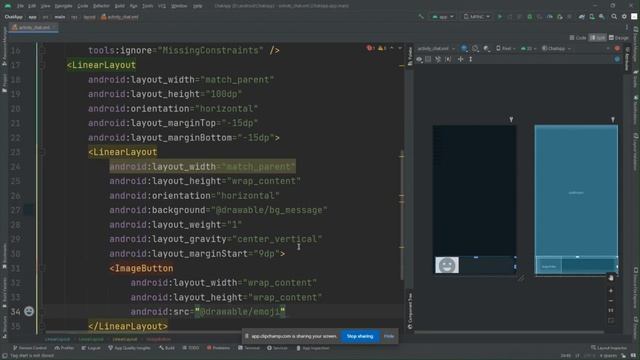The image size is (640, 360).
Task: Open the Device Manager toolbar icon
Action: point(592,17)
